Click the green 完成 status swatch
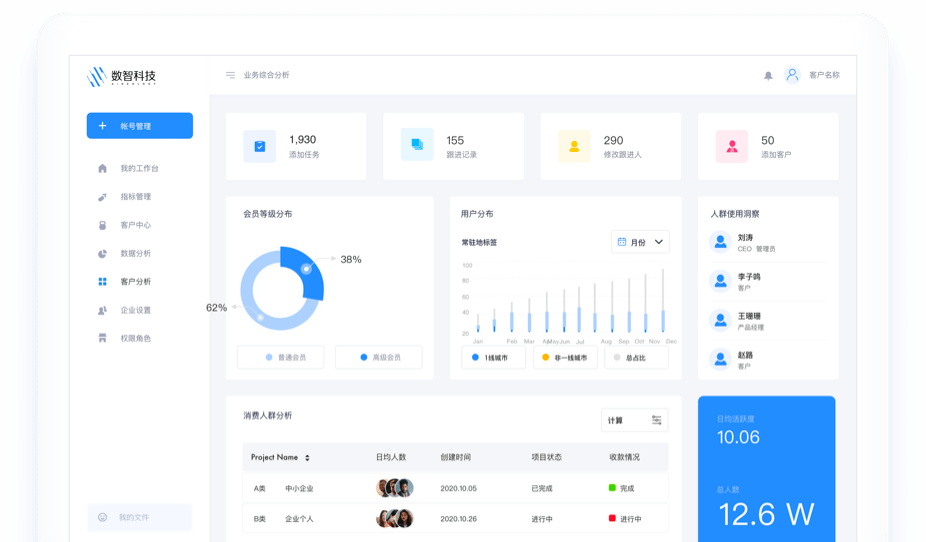926x542 pixels. tap(612, 488)
